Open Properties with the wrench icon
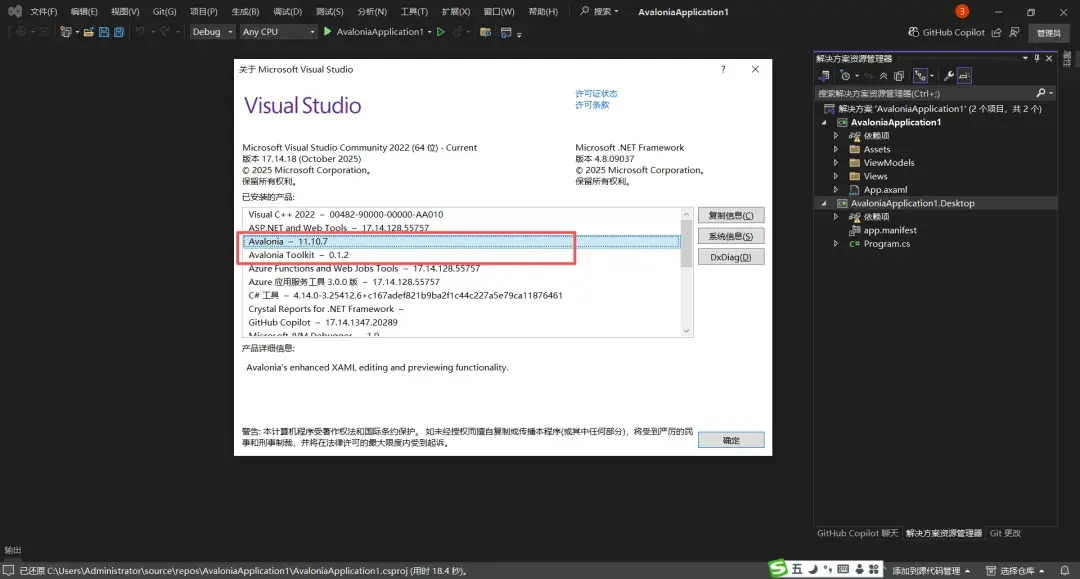The width and height of the screenshot is (1080, 579). pyautogui.click(x=949, y=75)
